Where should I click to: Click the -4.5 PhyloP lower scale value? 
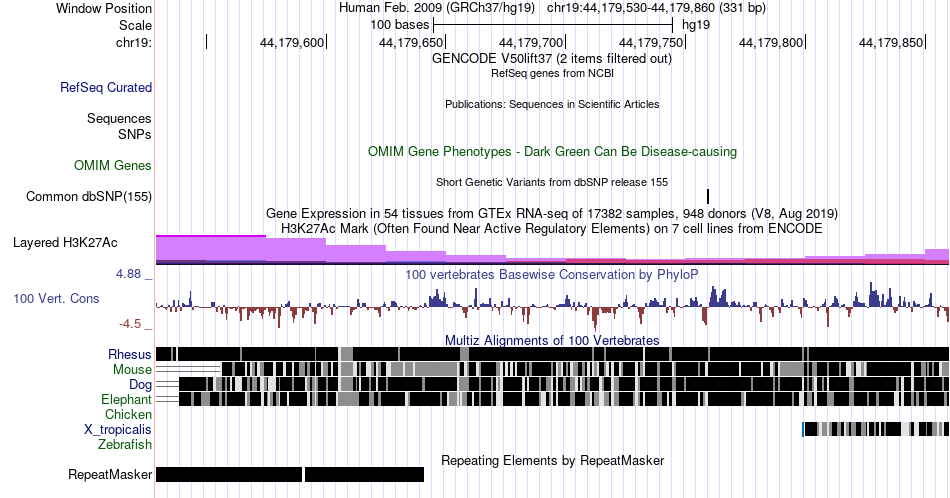[x=130, y=324]
